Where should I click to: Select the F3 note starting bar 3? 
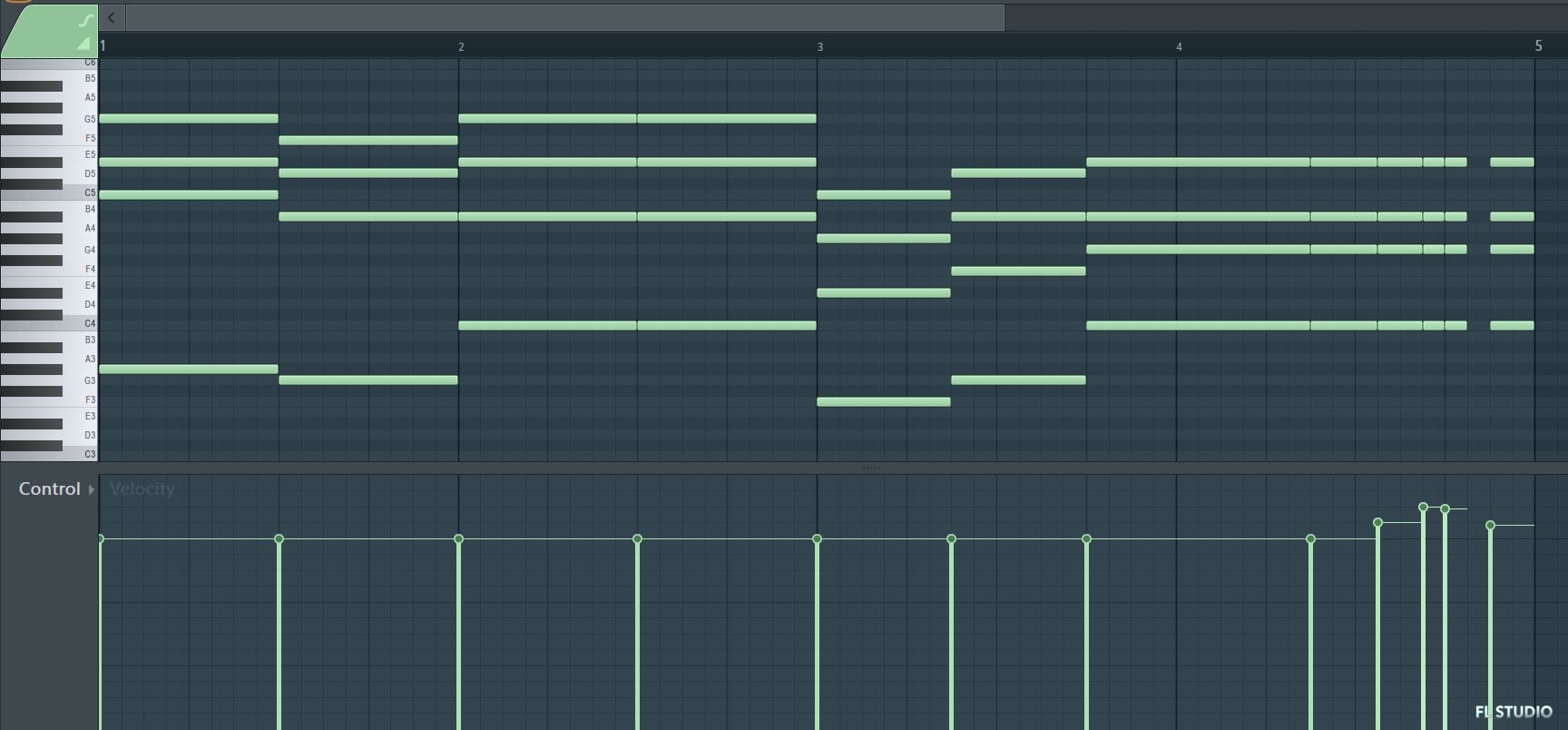coord(884,401)
